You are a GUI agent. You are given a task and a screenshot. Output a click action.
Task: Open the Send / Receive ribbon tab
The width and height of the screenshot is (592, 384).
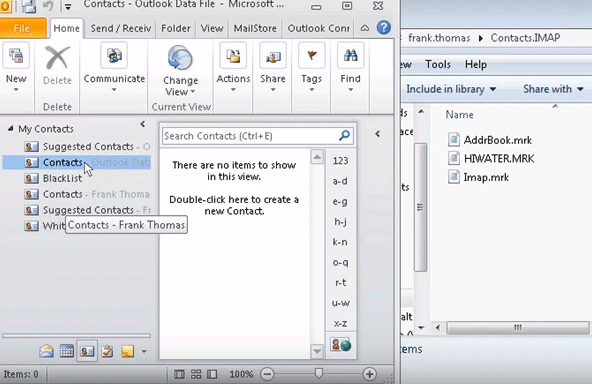click(121, 28)
